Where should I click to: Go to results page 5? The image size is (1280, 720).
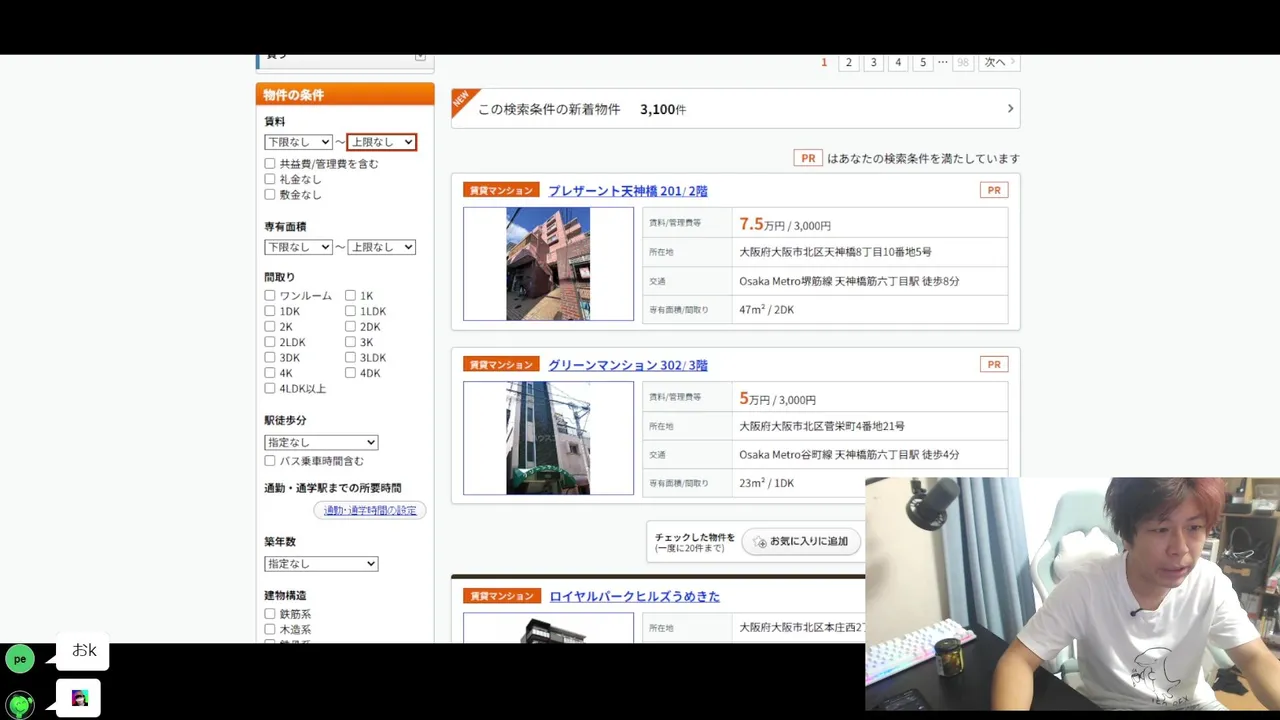(x=923, y=62)
